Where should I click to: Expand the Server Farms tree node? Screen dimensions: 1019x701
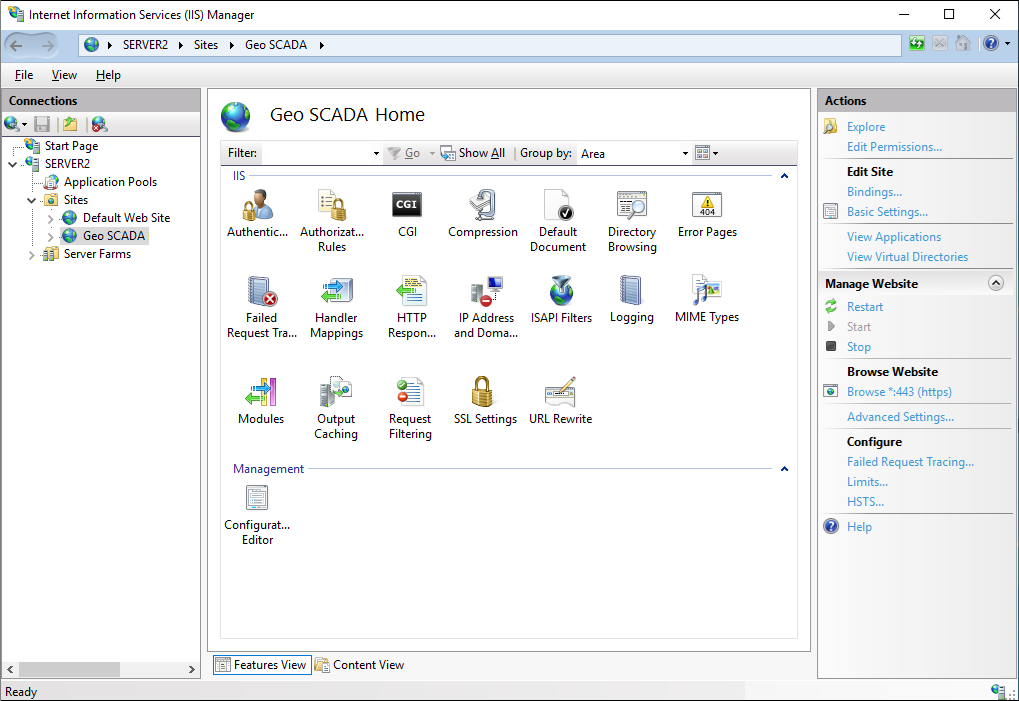(x=33, y=255)
